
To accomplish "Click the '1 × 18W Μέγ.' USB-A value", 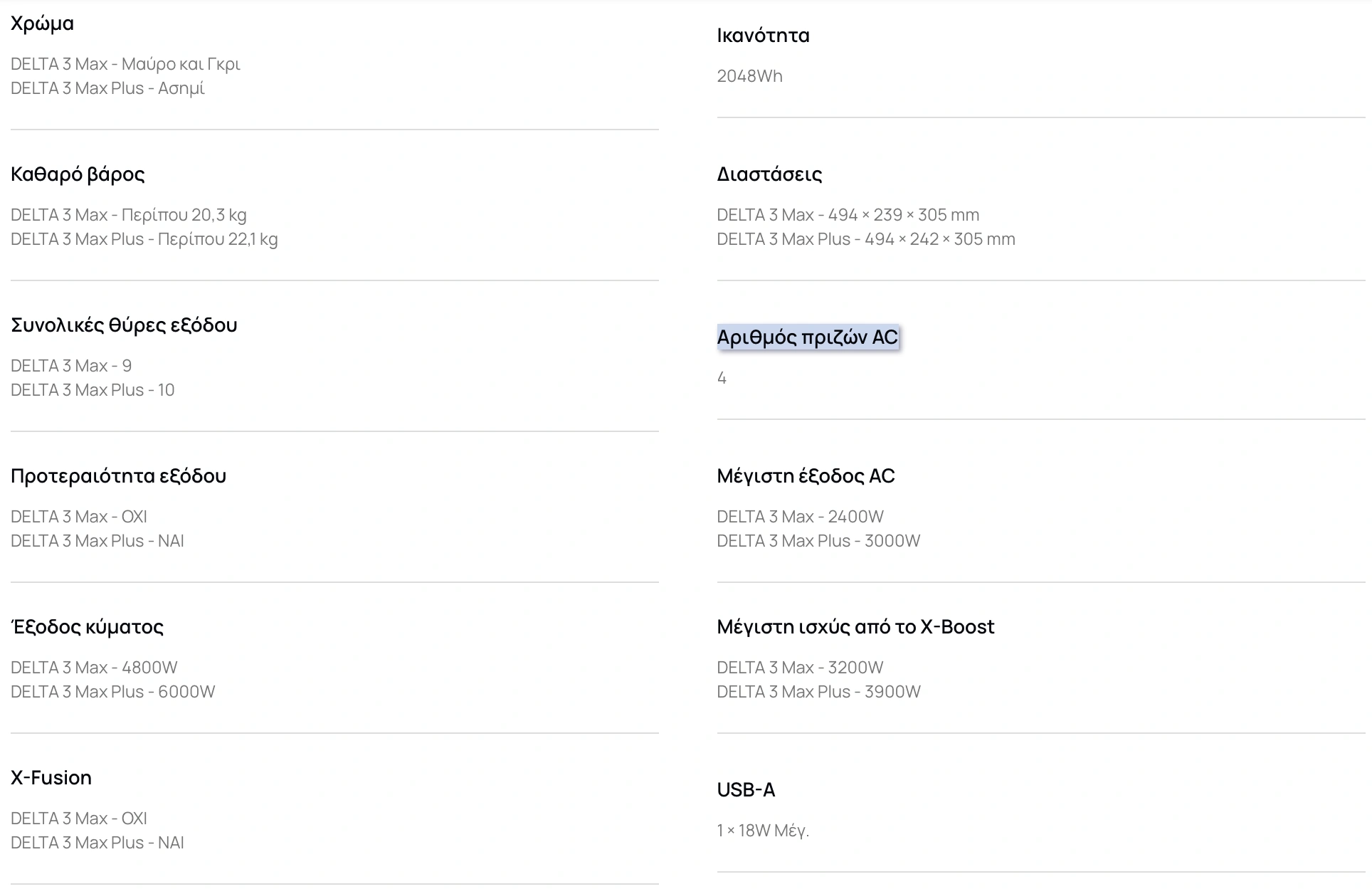I will 763,831.
